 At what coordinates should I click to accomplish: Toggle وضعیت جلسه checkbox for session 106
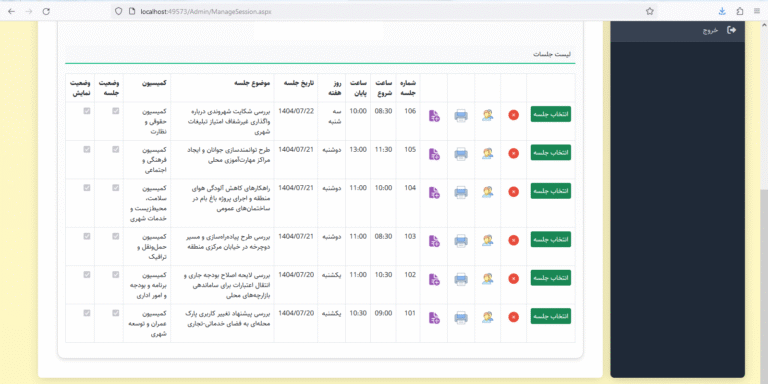click(116, 111)
